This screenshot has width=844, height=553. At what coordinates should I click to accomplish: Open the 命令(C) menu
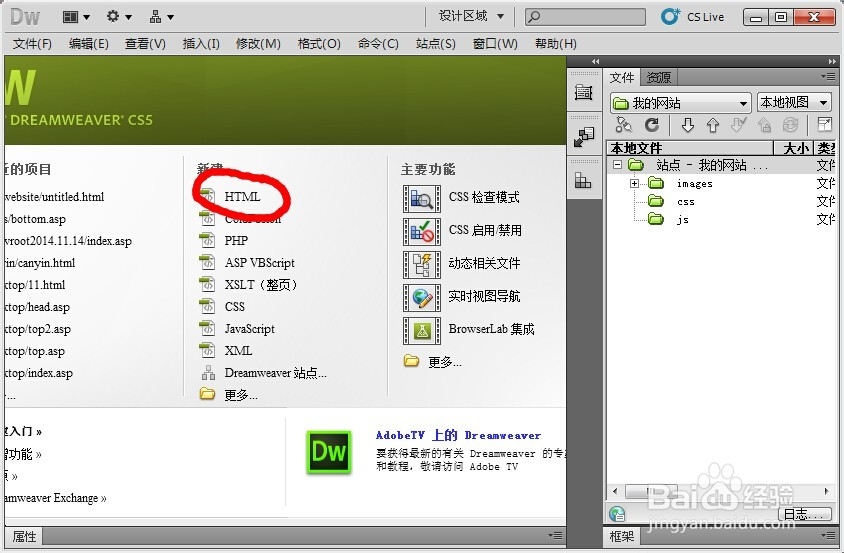378,44
